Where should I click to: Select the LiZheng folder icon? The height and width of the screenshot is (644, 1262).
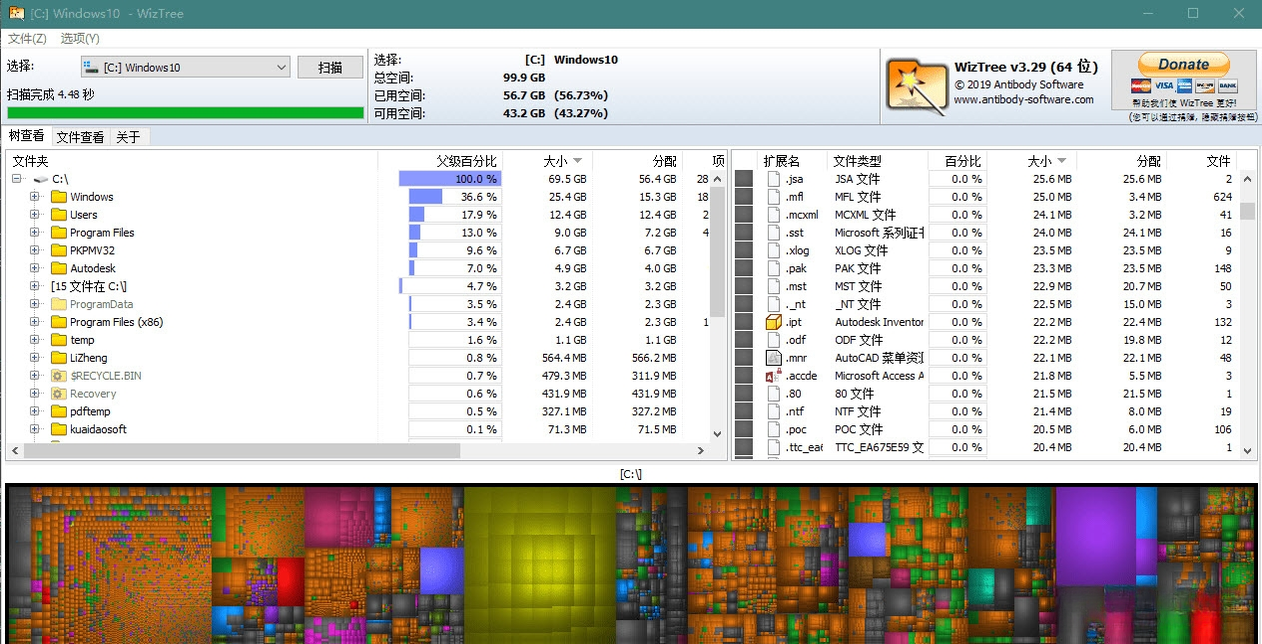tap(59, 358)
